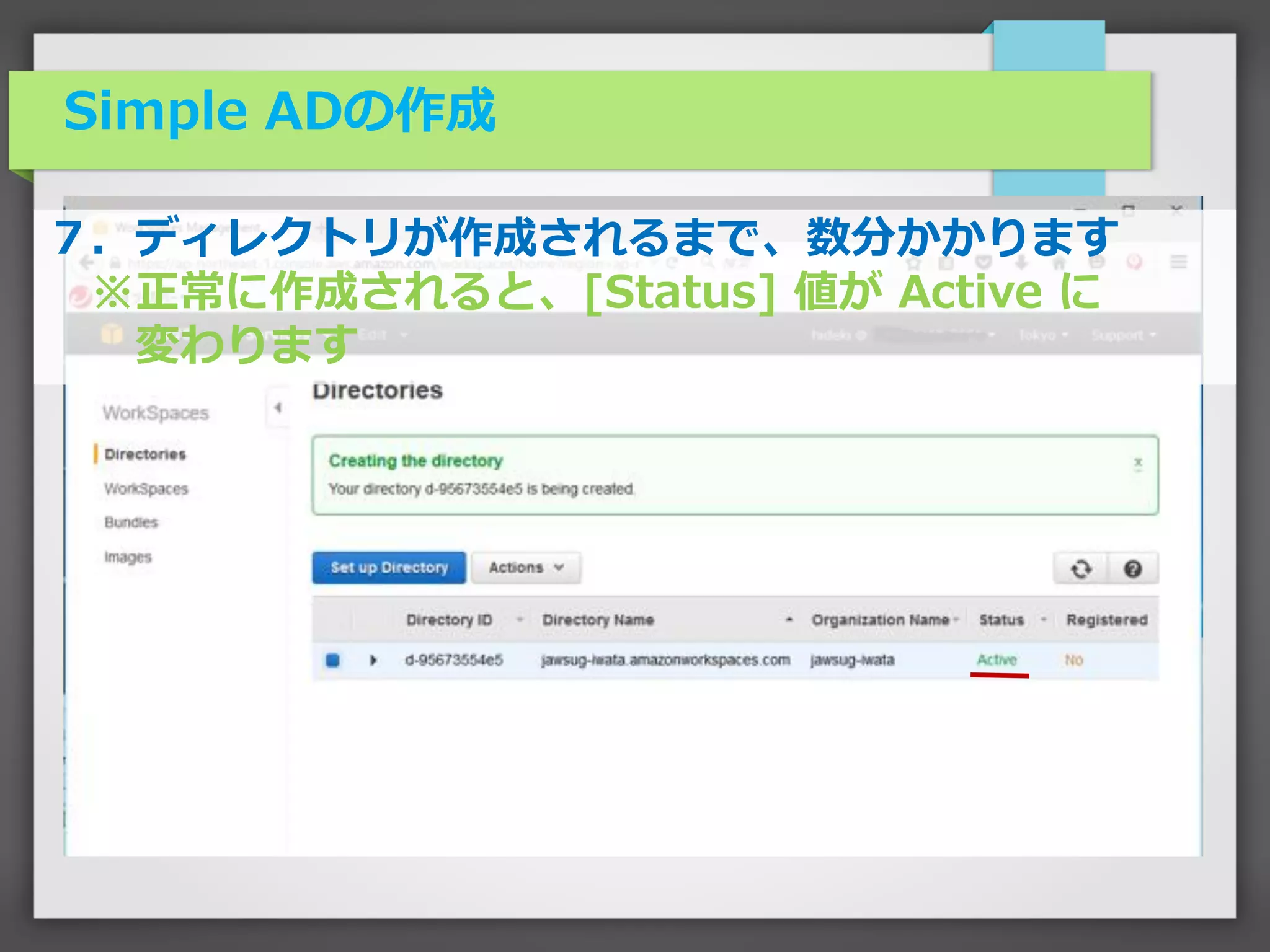
Task: Click the Set up Directory button
Action: 389,568
